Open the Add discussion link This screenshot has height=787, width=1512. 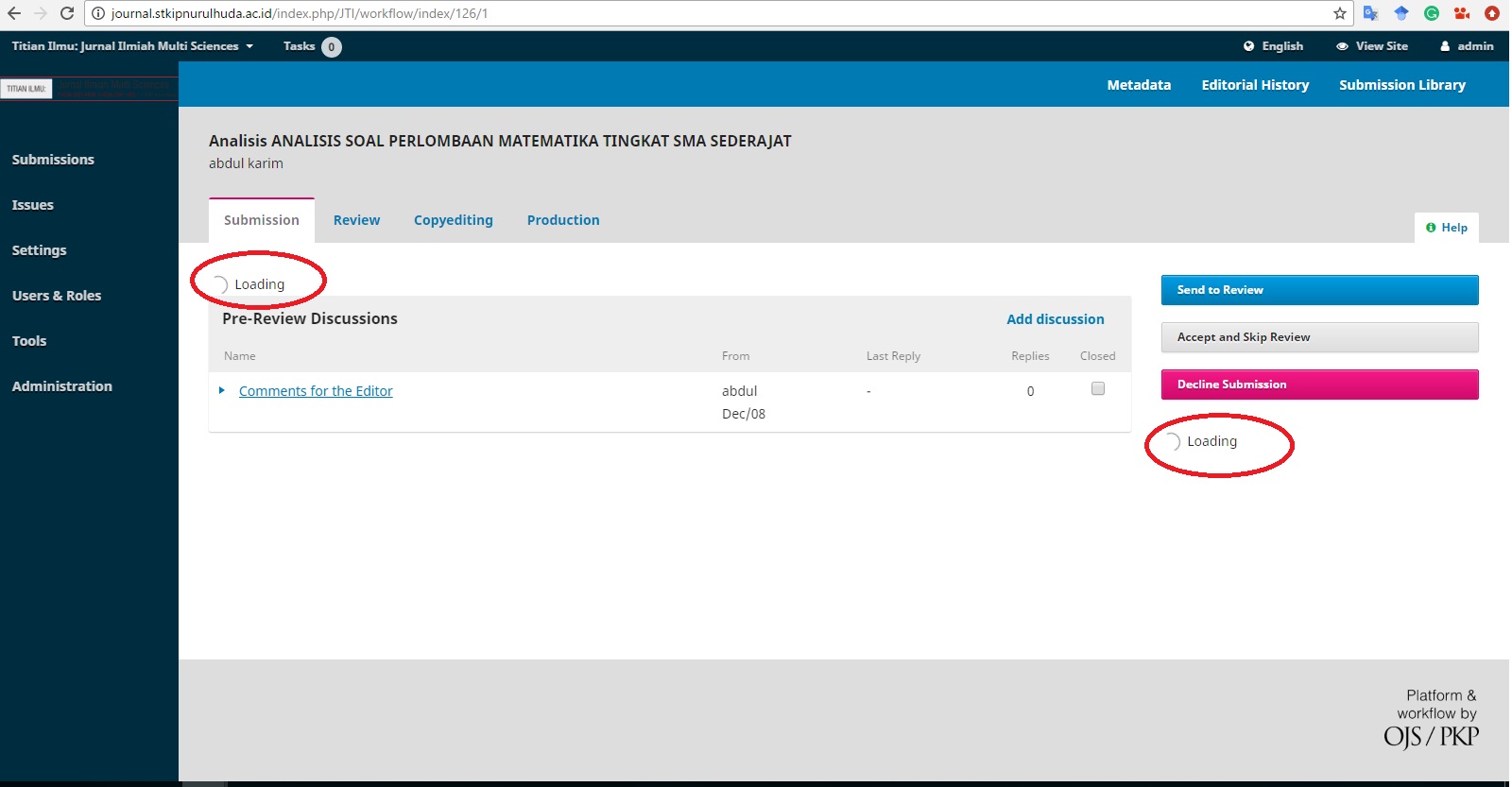pos(1055,319)
